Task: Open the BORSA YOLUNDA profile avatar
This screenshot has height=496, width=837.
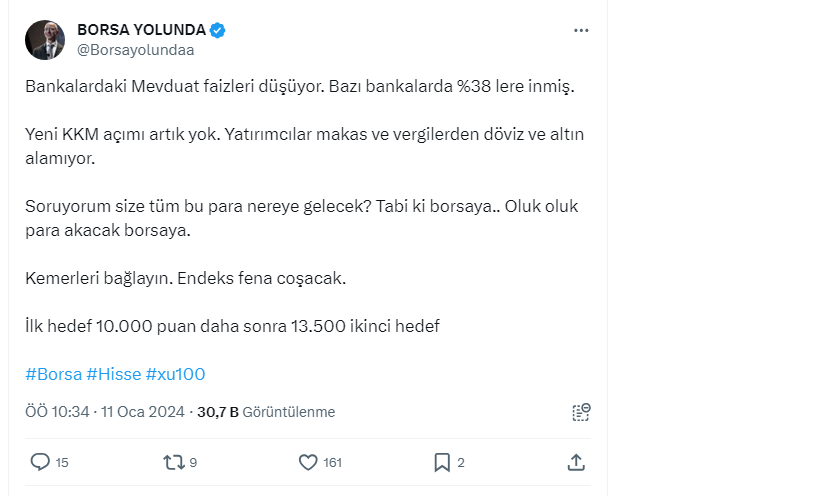Action: 45,40
